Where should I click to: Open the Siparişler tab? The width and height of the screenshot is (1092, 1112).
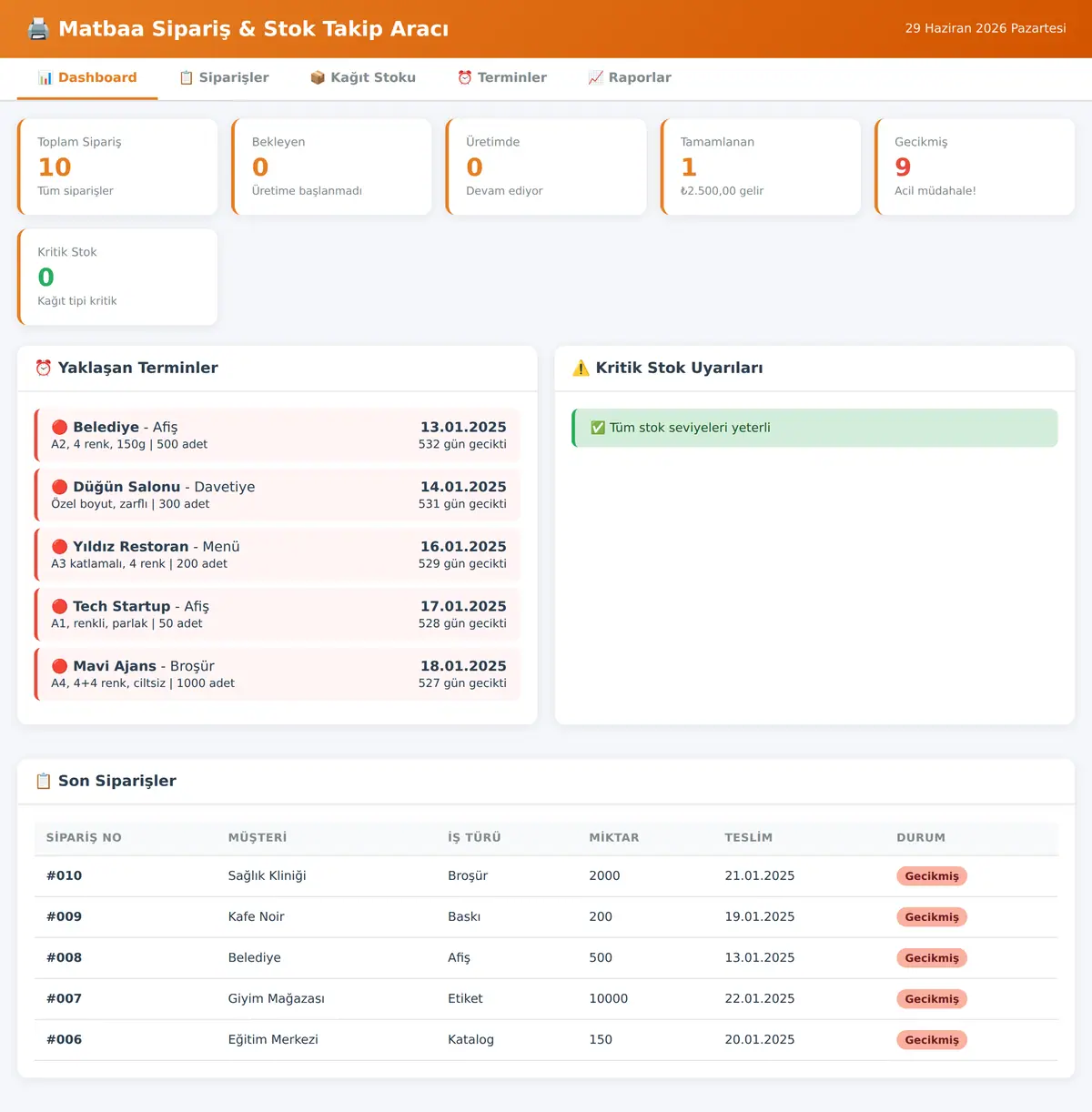(224, 78)
